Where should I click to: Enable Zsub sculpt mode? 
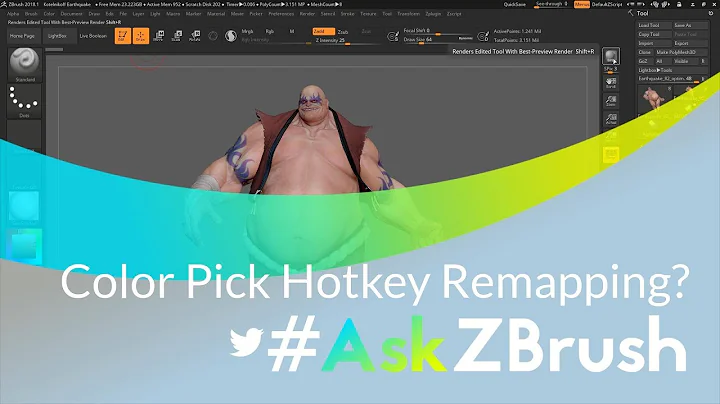[x=343, y=32]
